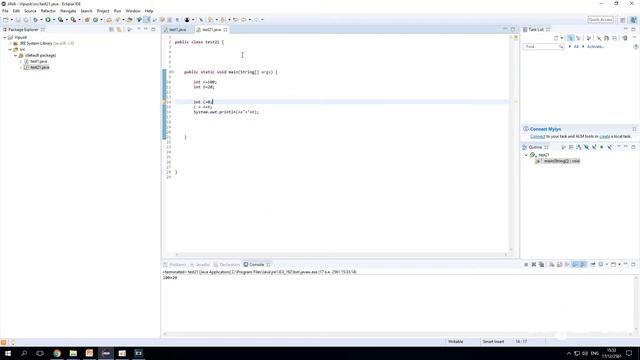Image resolution: width=640 pixels, height=360 pixels.
Task: Click the Connect link in Connect Mylyn
Action: click(x=538, y=136)
